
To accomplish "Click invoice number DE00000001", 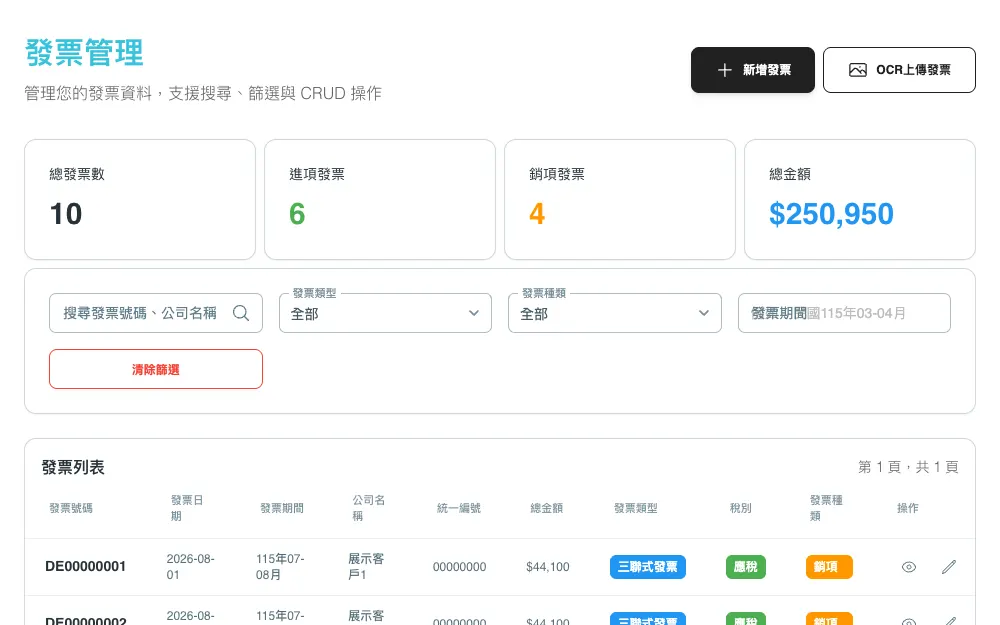I will click(x=85, y=566).
